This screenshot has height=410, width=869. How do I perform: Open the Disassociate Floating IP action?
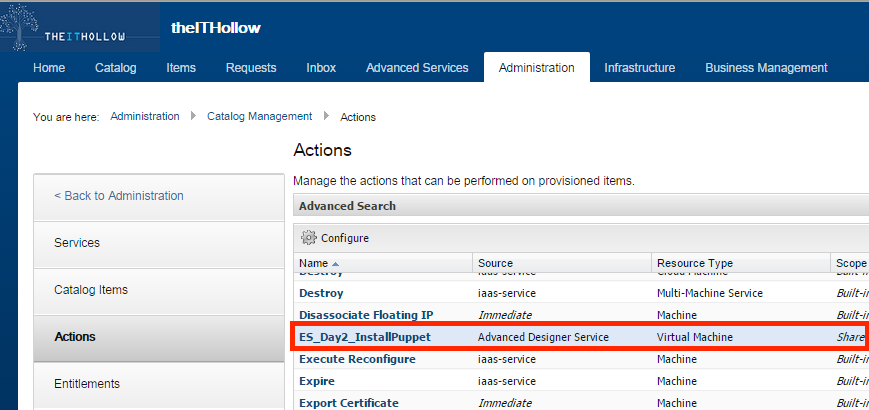(365, 315)
